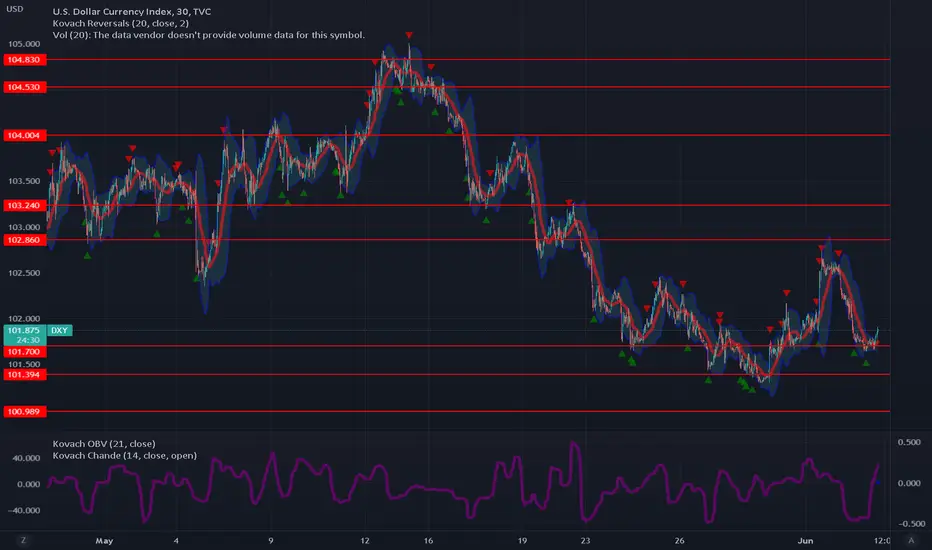The width and height of the screenshot is (932, 550).
Task: Click the current price 101.875 label
Action: click(x=24, y=331)
